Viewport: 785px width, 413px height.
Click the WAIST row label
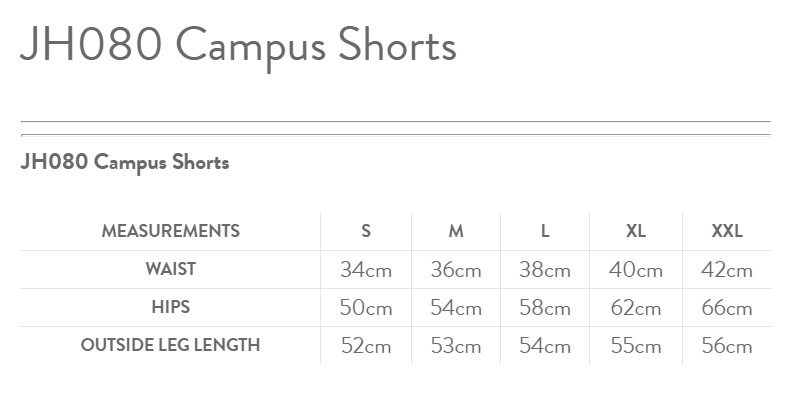[x=171, y=269]
